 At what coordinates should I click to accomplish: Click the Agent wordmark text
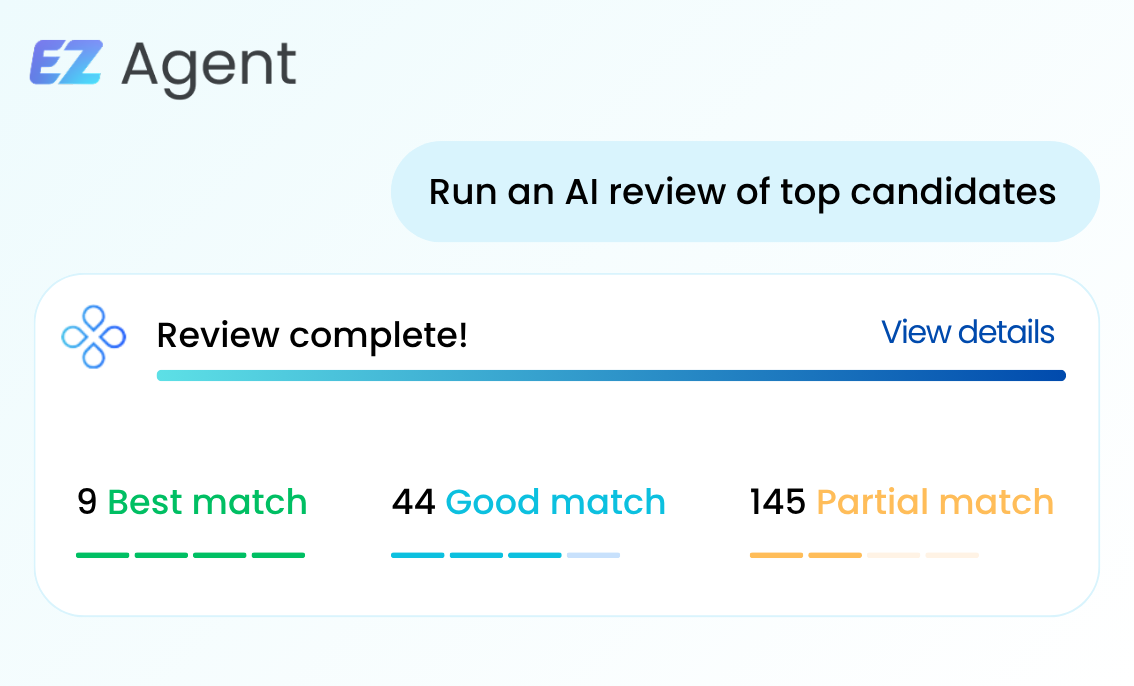click(x=209, y=68)
